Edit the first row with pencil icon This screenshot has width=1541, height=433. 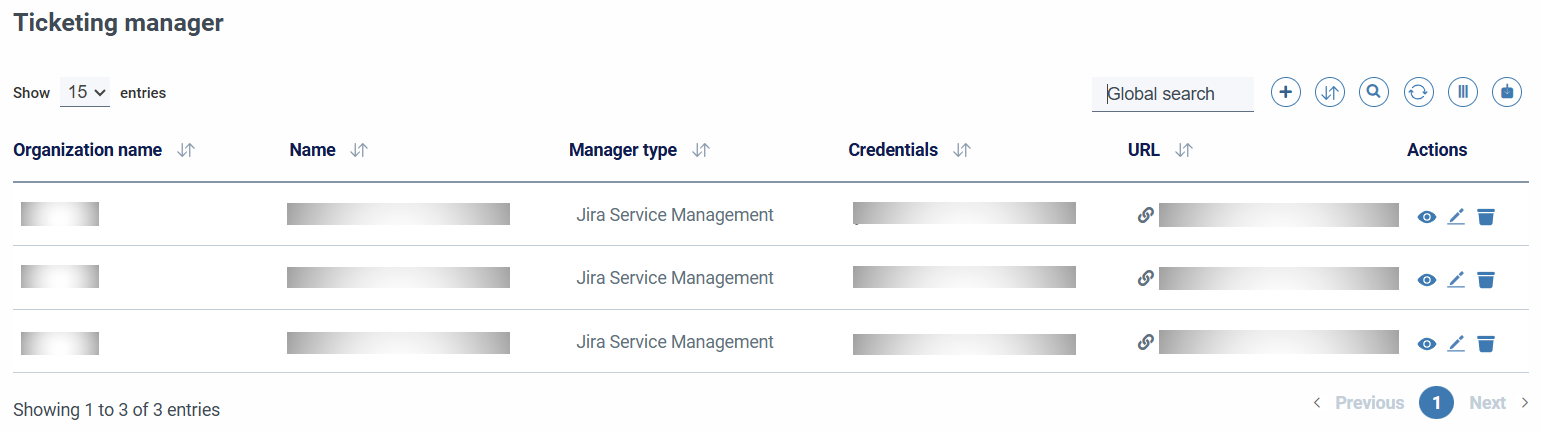[1456, 217]
